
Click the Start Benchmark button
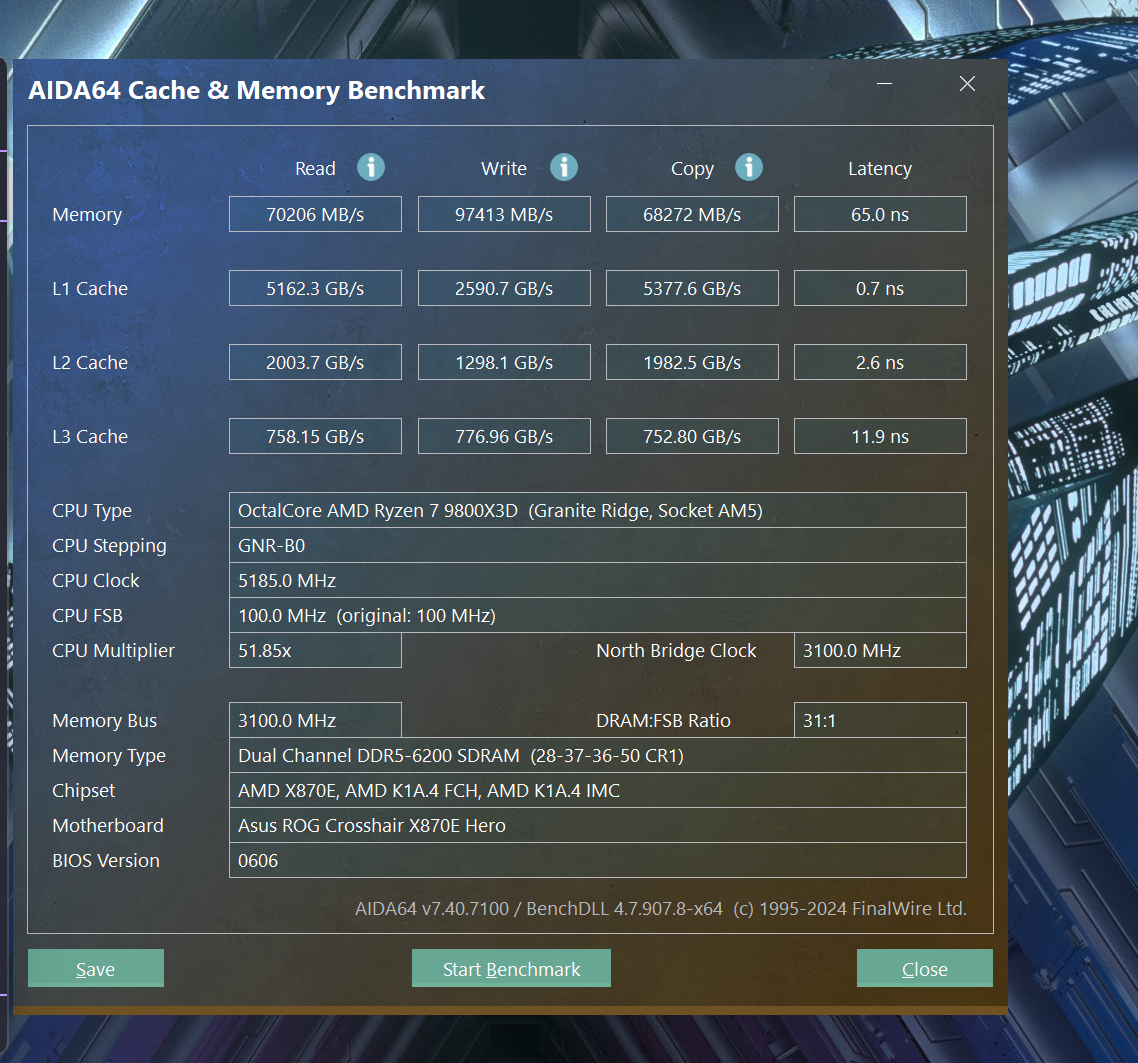(511, 969)
